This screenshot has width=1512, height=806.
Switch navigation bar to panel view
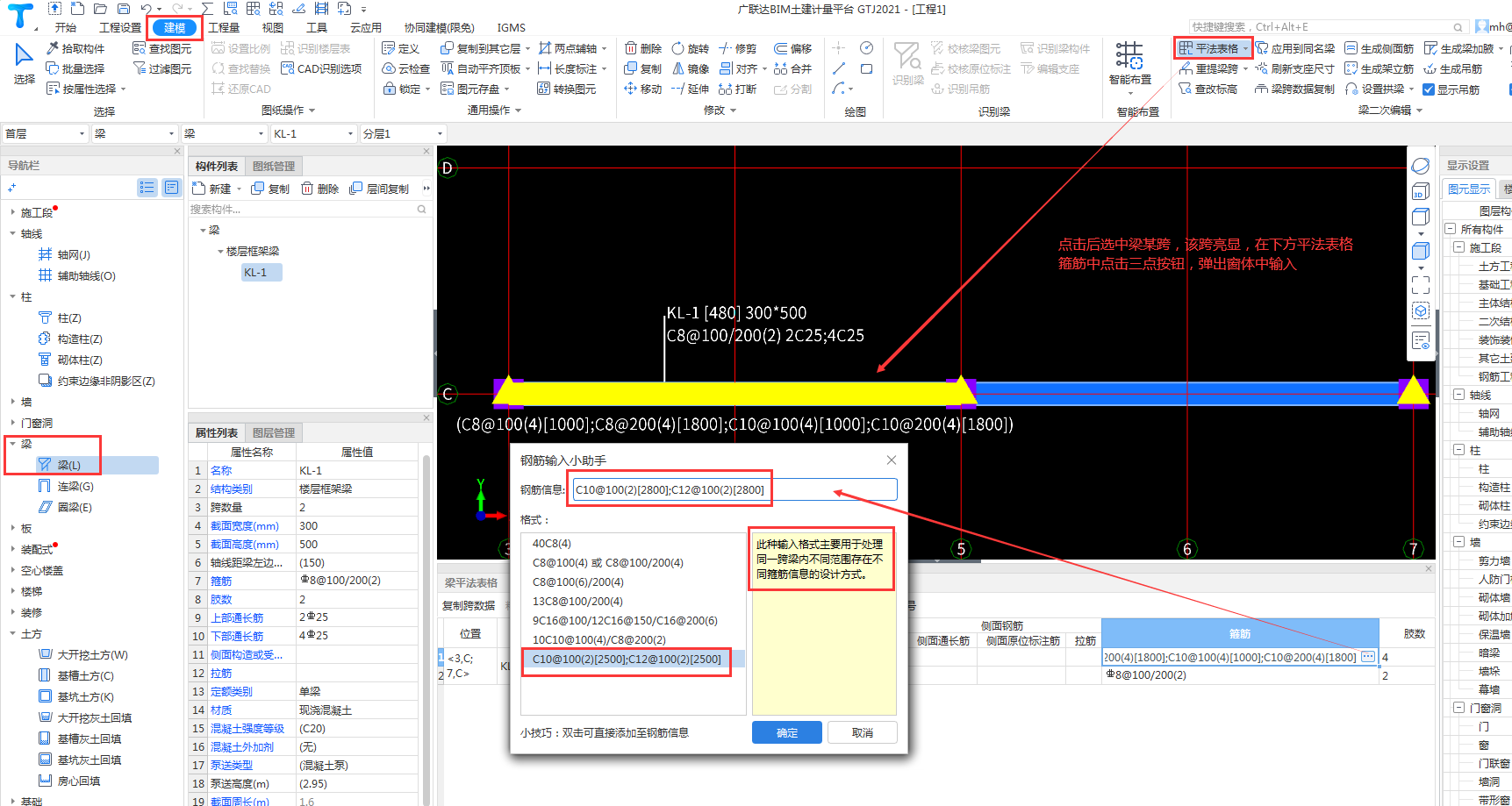point(171,188)
